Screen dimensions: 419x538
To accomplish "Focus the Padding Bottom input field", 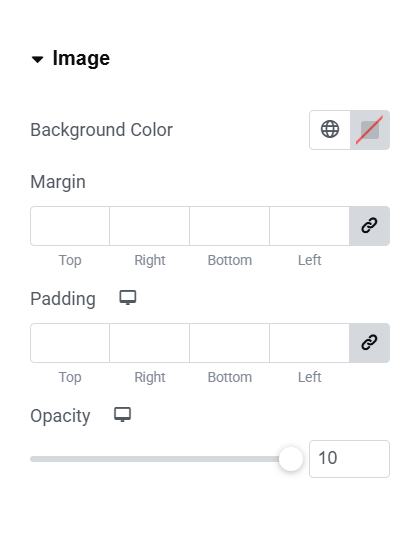I will pyautogui.click(x=230, y=343).
